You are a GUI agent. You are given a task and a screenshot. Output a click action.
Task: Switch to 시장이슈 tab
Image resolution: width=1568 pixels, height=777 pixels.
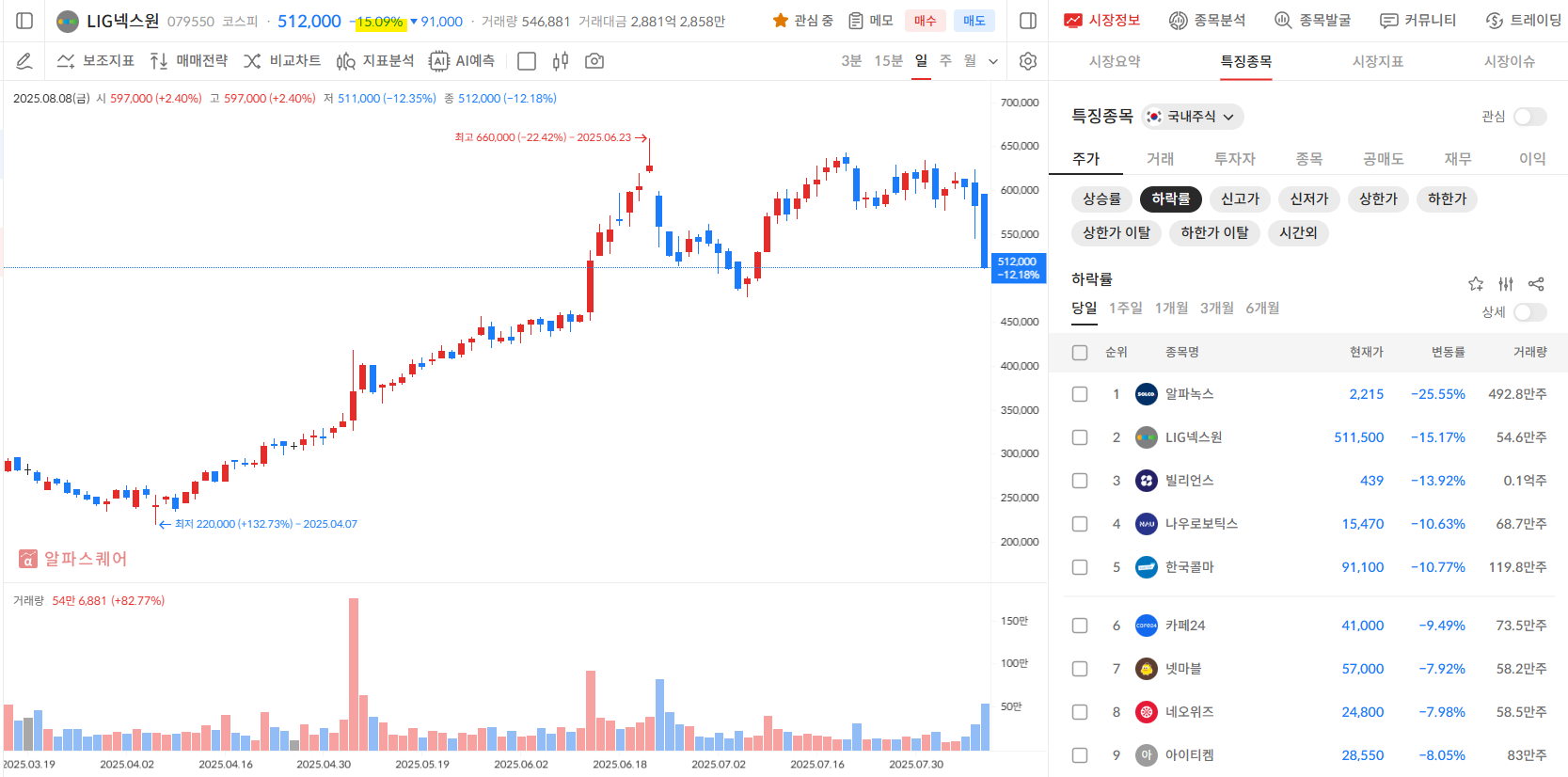coord(1510,61)
